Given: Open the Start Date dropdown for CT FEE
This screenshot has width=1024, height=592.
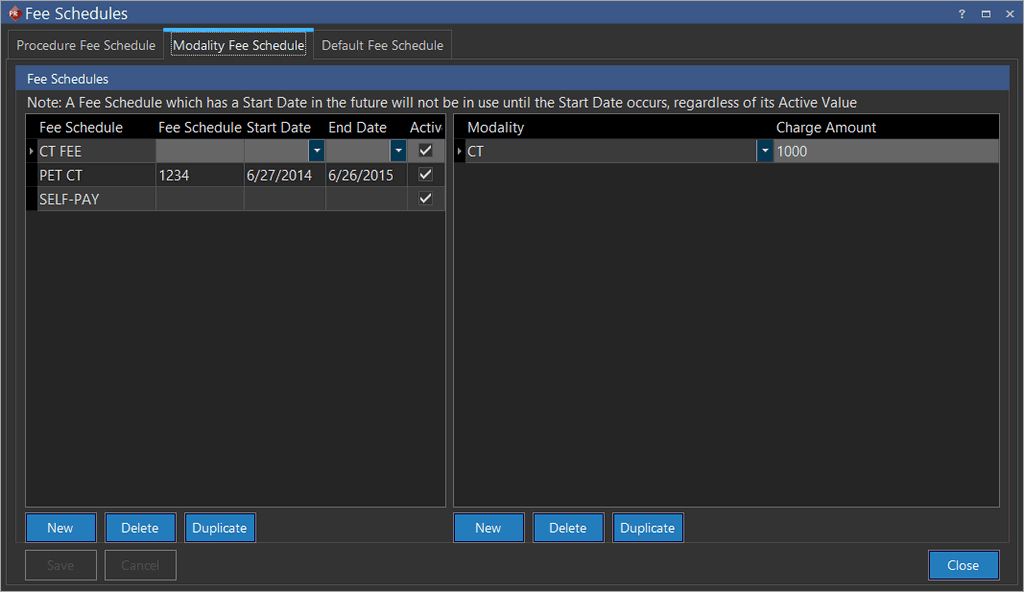Looking at the screenshot, I should coord(316,151).
